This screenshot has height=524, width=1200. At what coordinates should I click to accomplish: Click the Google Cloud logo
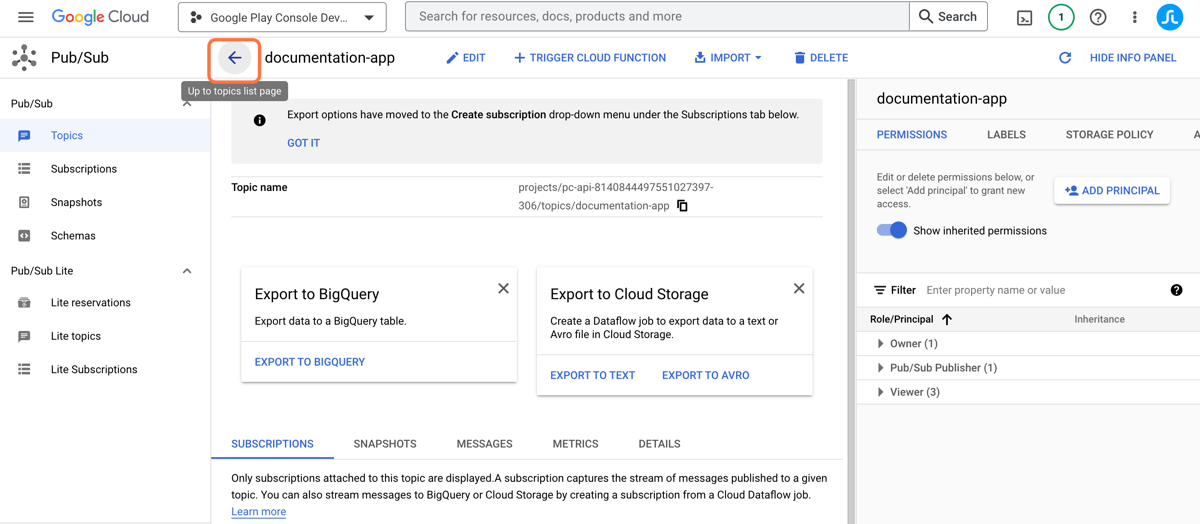(x=100, y=17)
